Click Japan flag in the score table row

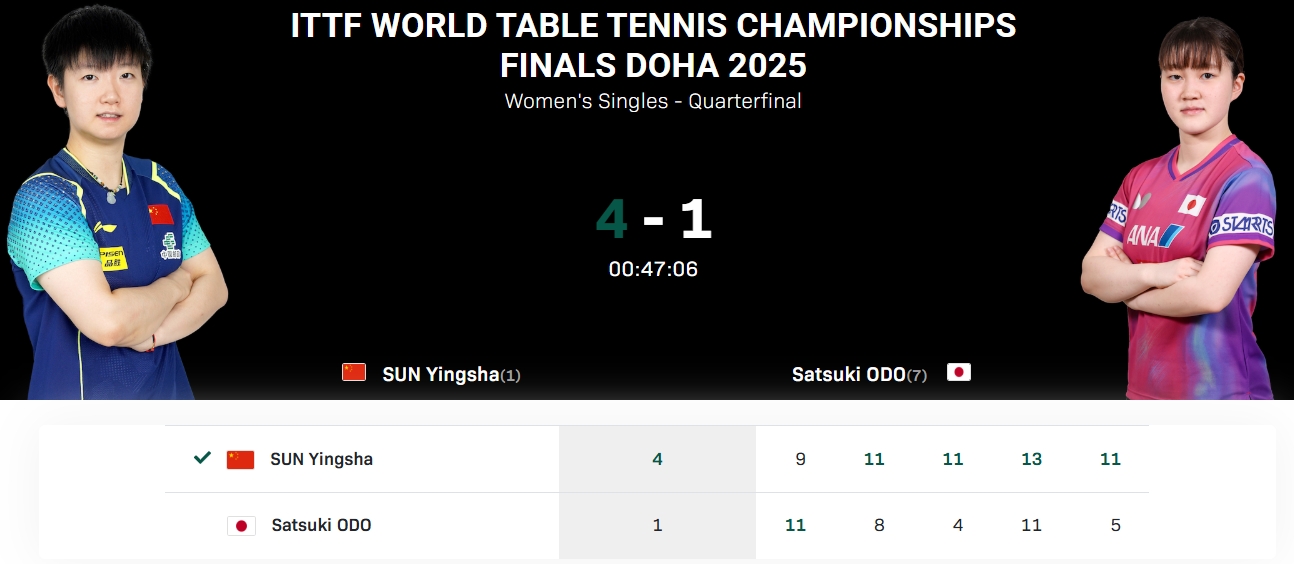[x=241, y=526]
